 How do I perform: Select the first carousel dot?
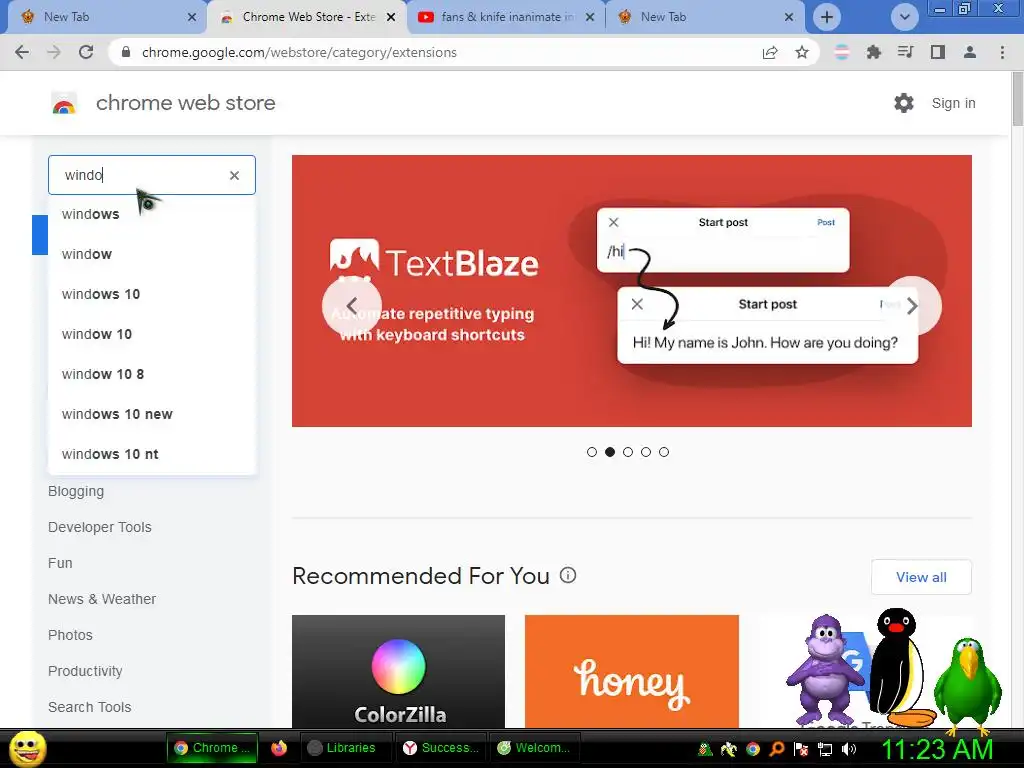(592, 452)
